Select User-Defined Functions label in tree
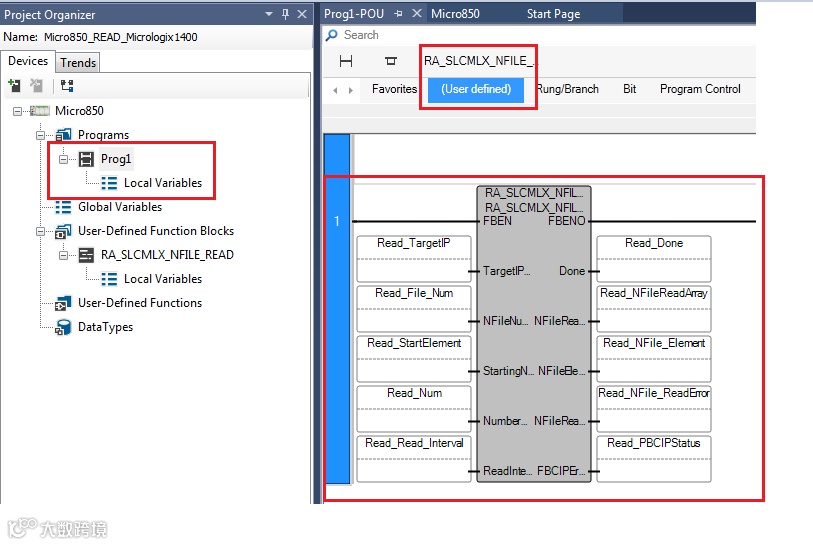 point(140,303)
